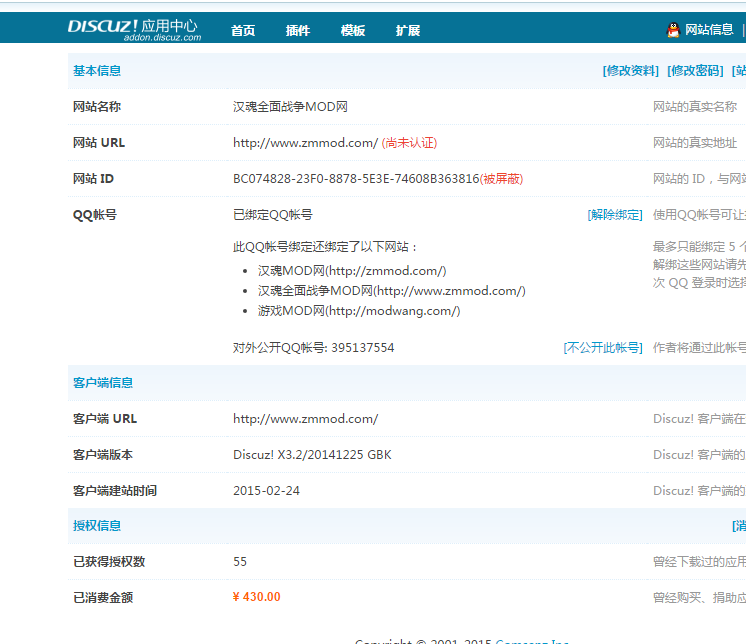The width and height of the screenshot is (746, 644).
Task: Select the 汉魂全面战争MOD网 bound site list entry
Action: 392,291
